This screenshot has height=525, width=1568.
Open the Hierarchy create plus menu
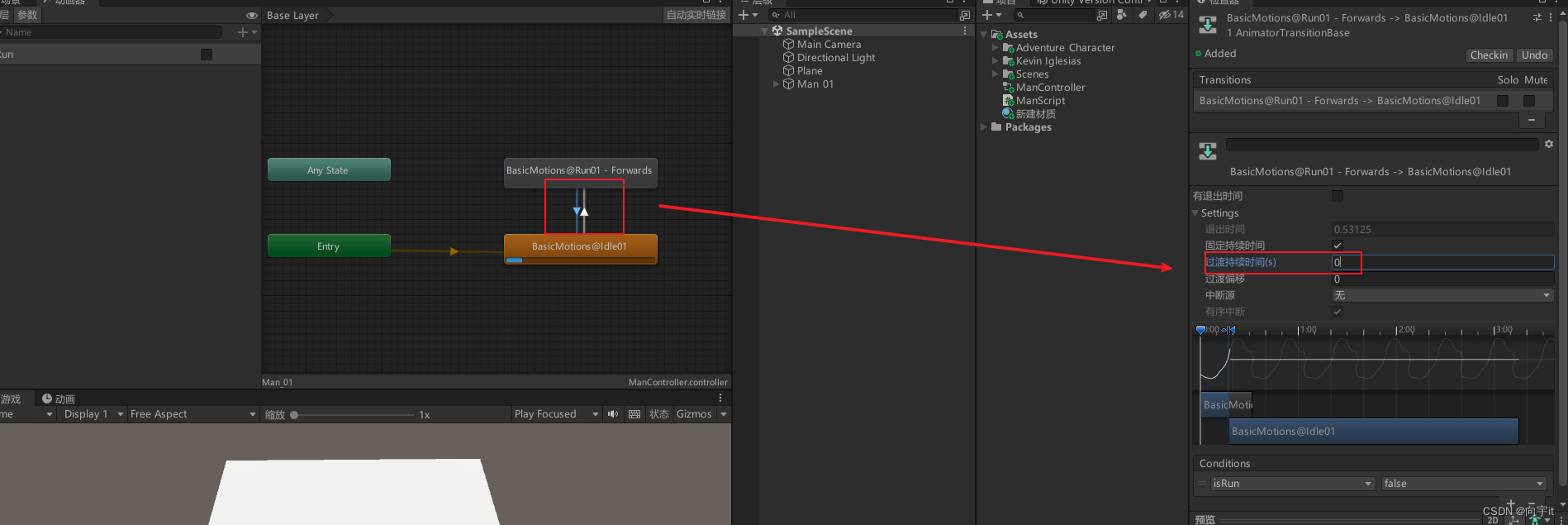(748, 15)
